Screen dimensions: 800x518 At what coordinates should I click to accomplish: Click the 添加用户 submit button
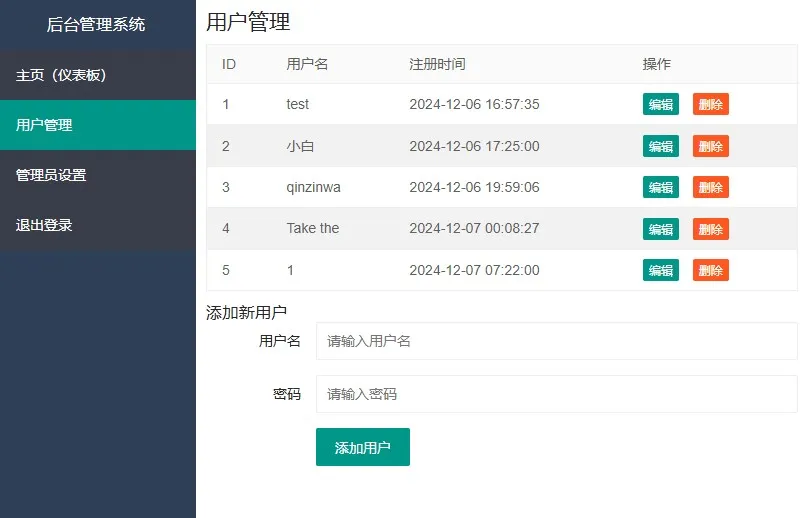(x=363, y=447)
